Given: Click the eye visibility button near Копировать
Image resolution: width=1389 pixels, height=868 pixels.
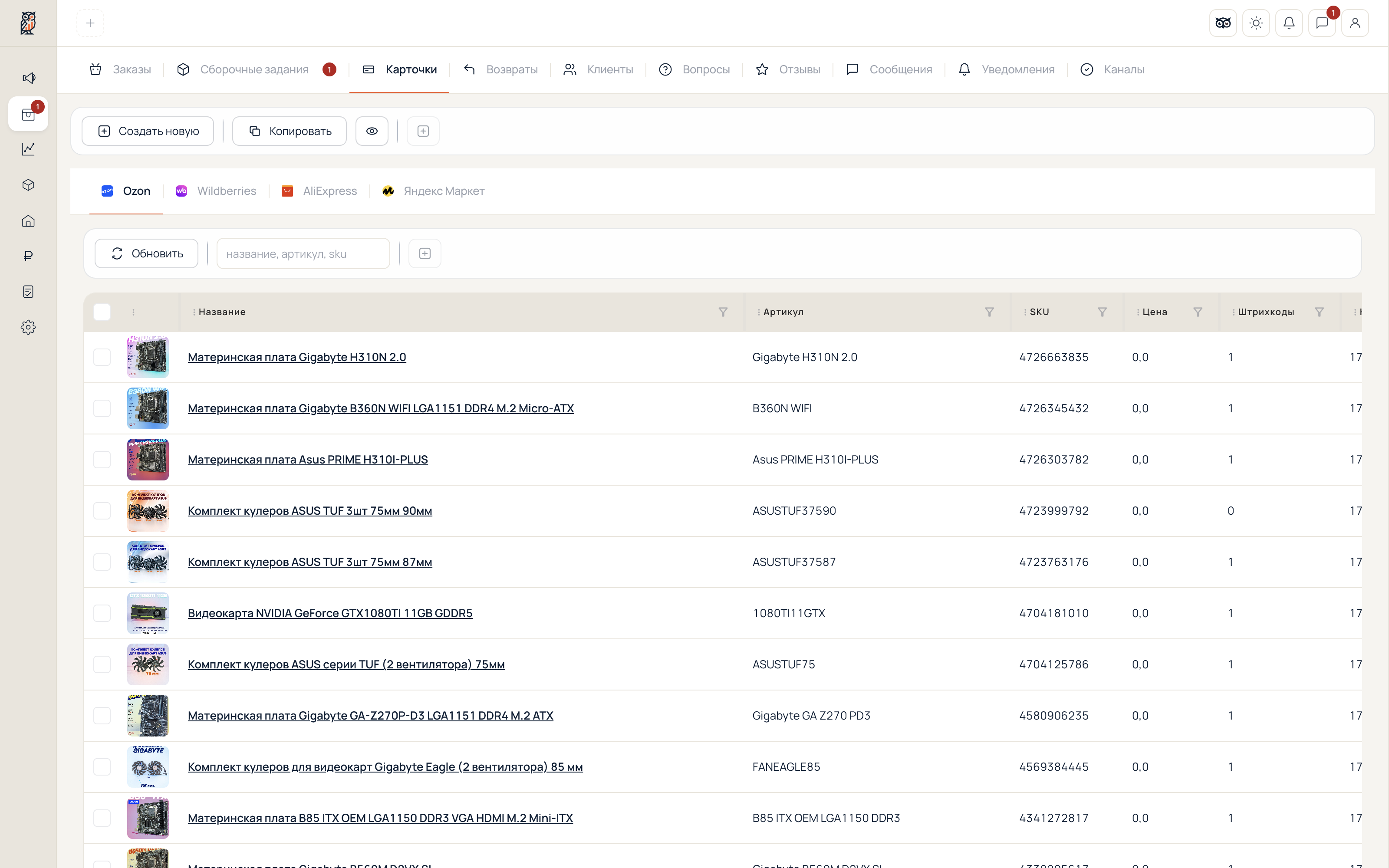Looking at the screenshot, I should 372,131.
